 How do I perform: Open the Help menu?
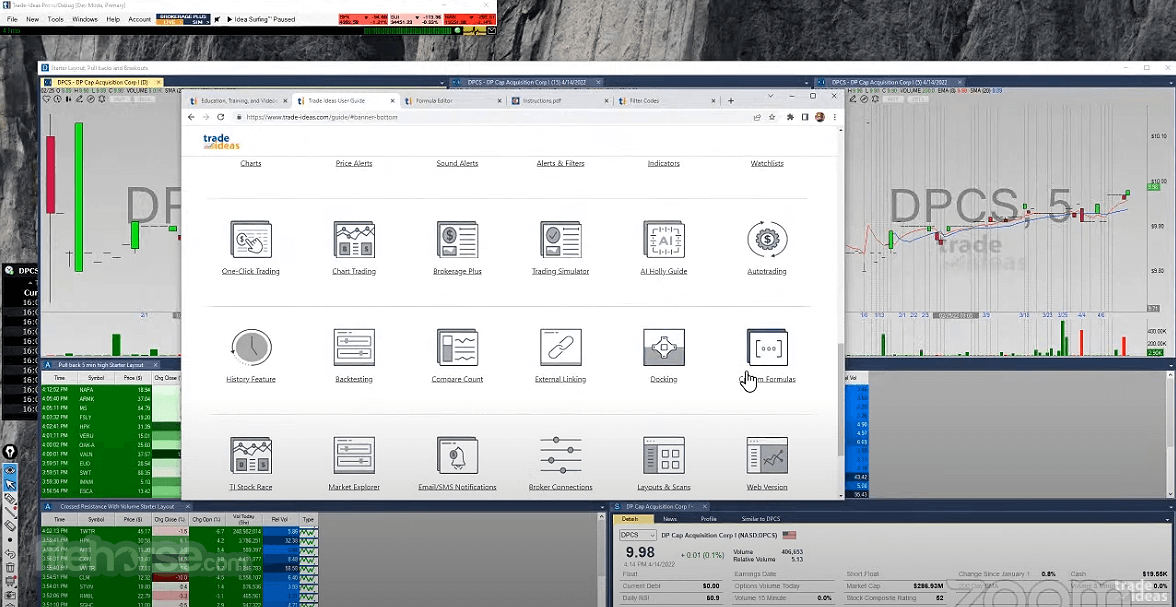(x=112, y=19)
